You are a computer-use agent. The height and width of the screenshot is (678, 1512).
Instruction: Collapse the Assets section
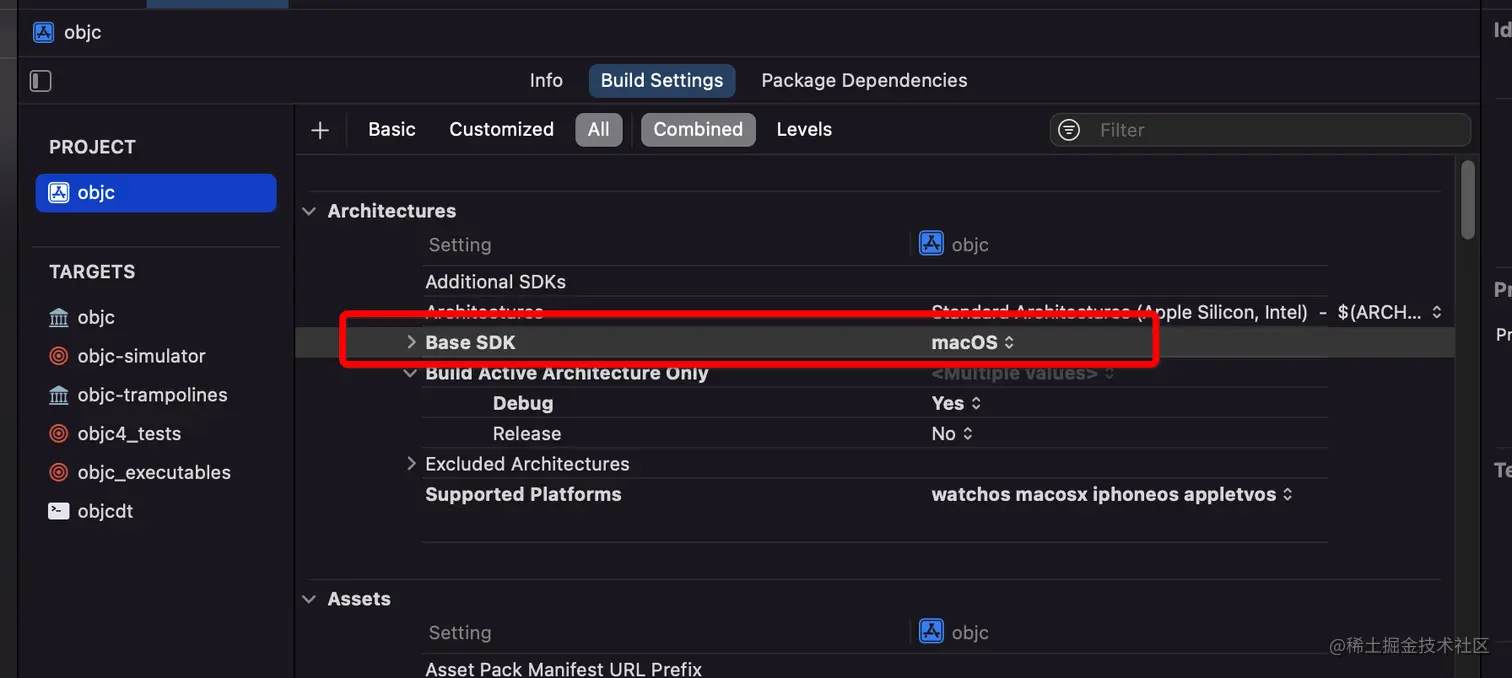308,599
